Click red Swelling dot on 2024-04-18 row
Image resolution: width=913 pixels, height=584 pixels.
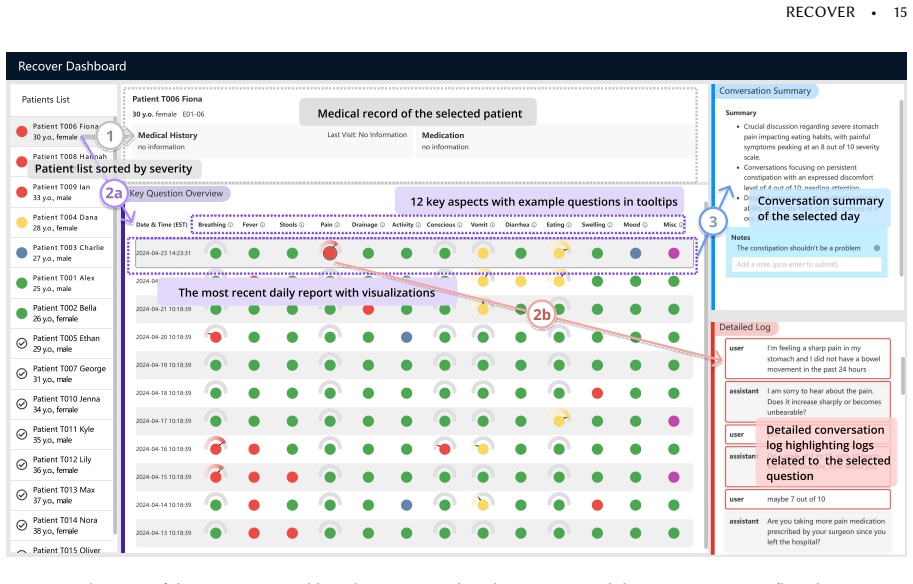[x=597, y=393]
